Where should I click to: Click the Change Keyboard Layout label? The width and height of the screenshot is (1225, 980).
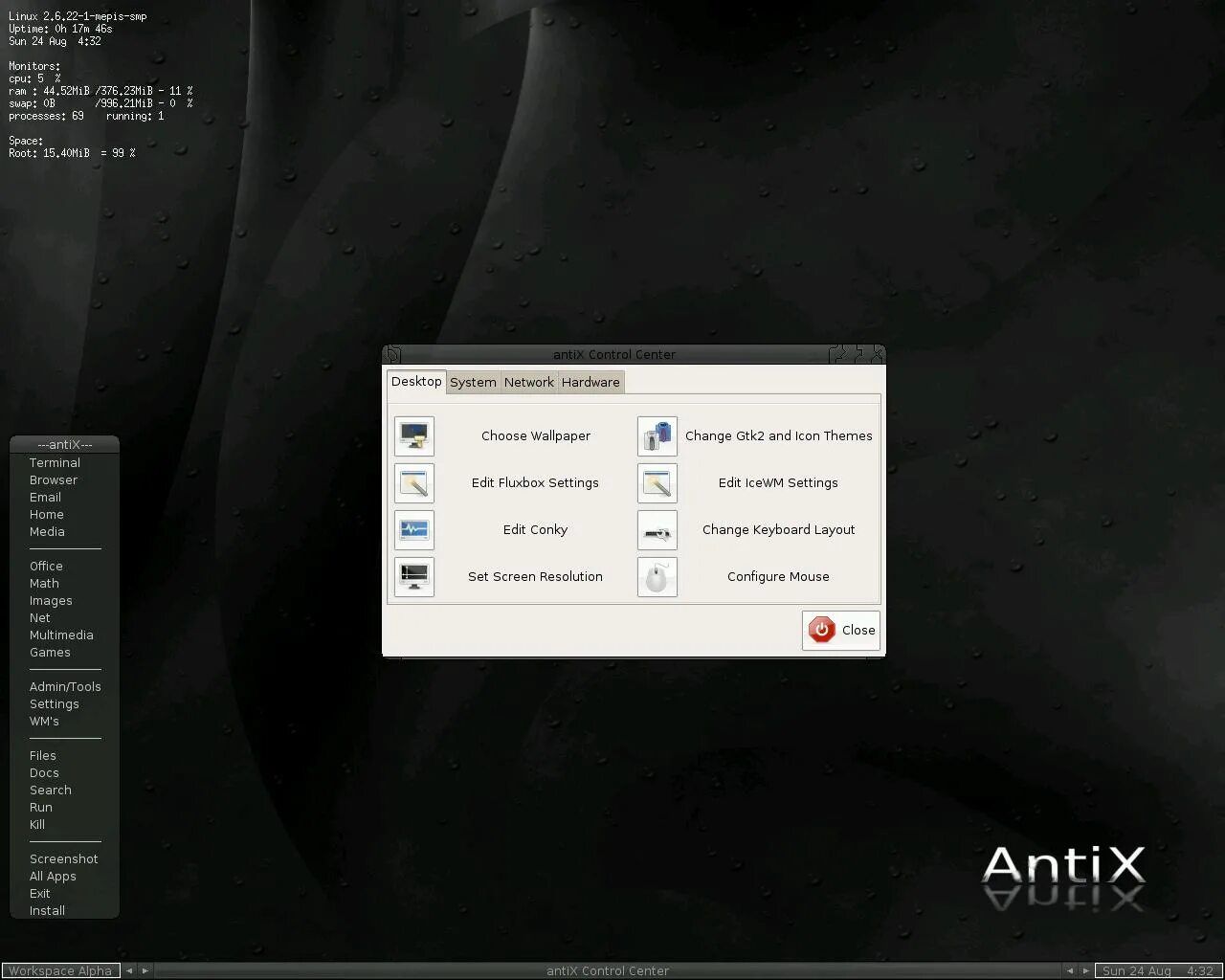click(778, 530)
